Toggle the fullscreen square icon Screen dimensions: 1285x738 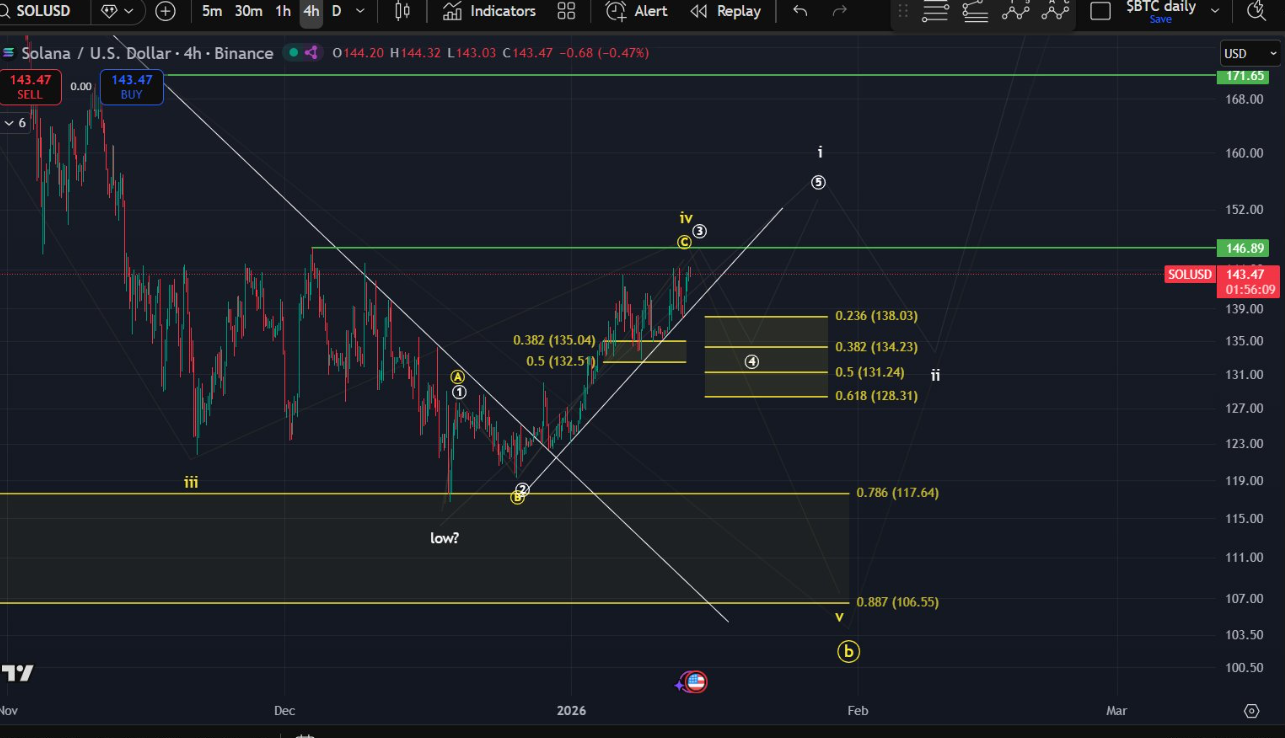pos(1100,11)
